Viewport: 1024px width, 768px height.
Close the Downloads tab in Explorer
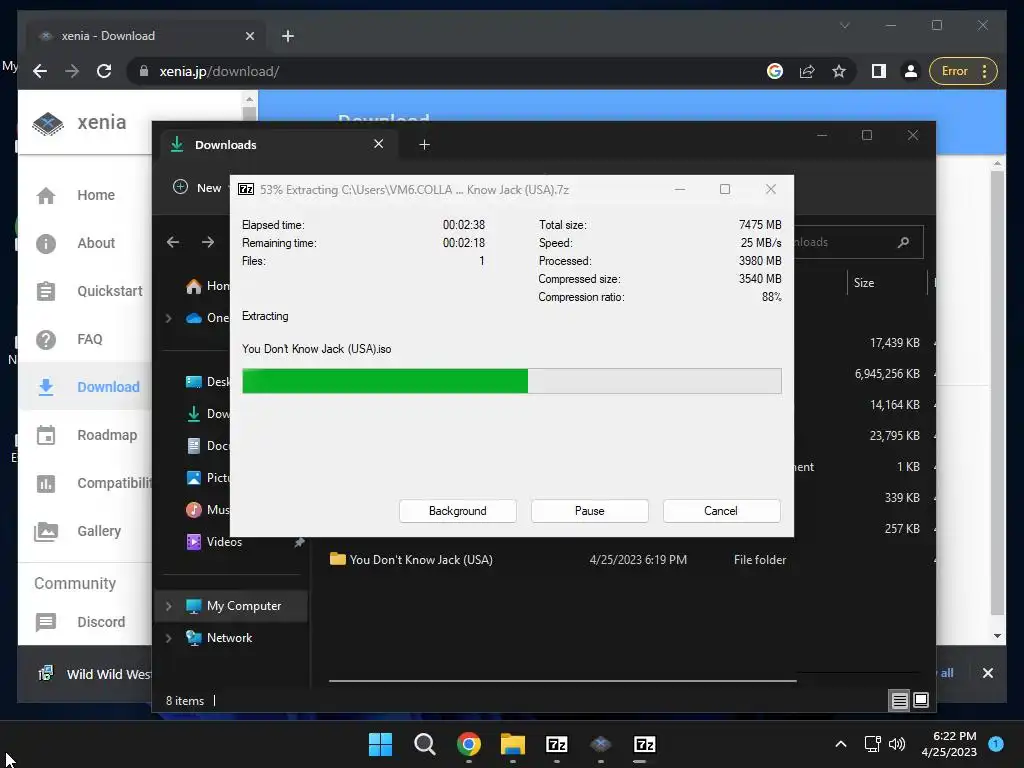point(378,144)
